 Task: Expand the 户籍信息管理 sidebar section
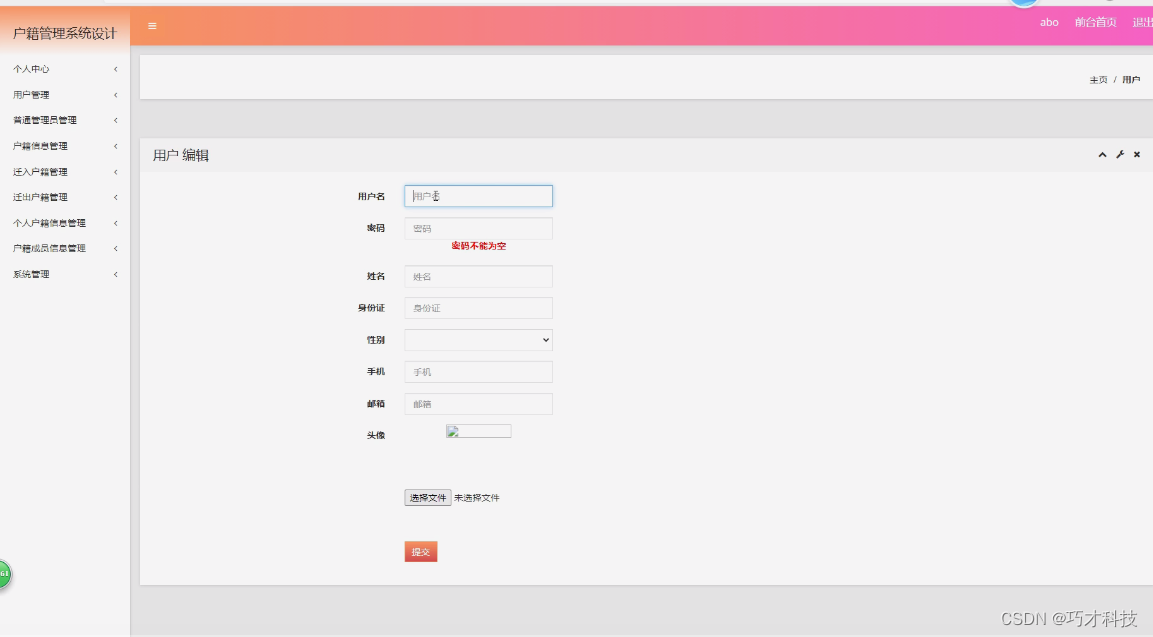(x=64, y=145)
